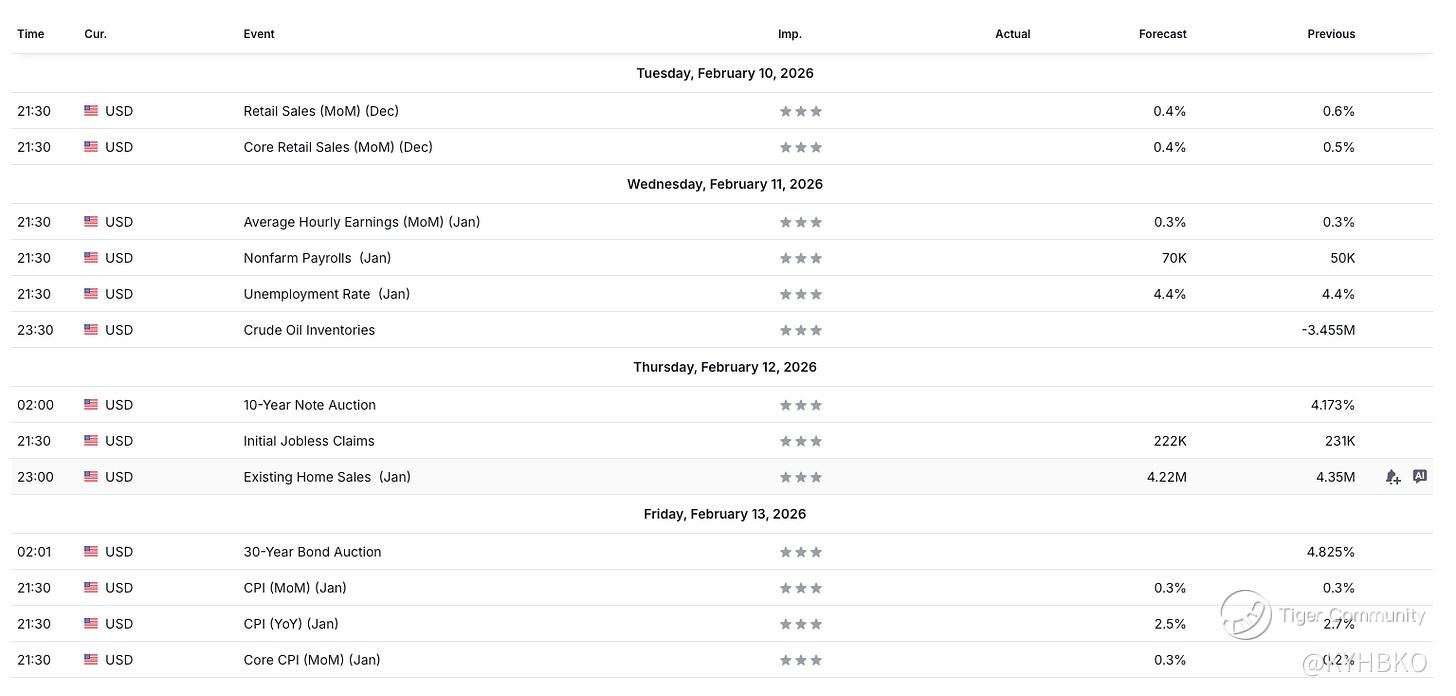Click the Thursday, February 12, 2026 date header
The height and width of the screenshot is (696, 1456).
click(x=724, y=367)
